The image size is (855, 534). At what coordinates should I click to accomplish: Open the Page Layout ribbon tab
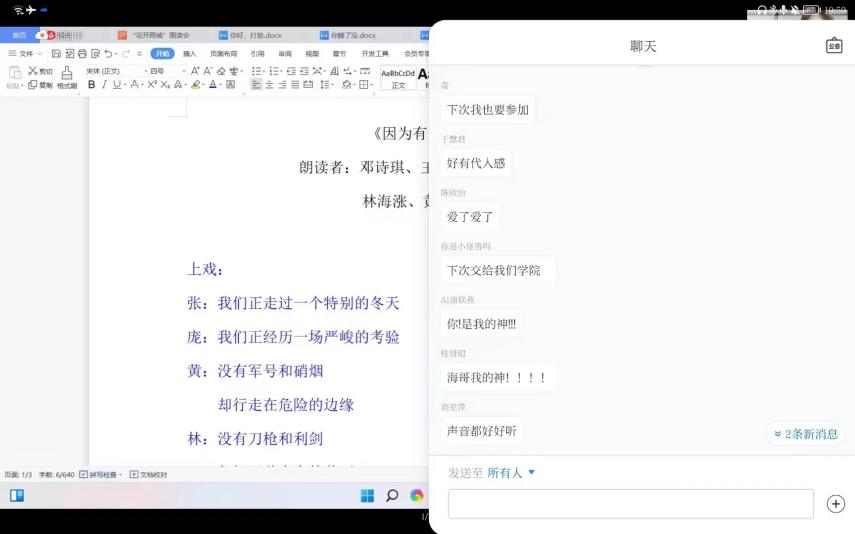[x=223, y=53]
